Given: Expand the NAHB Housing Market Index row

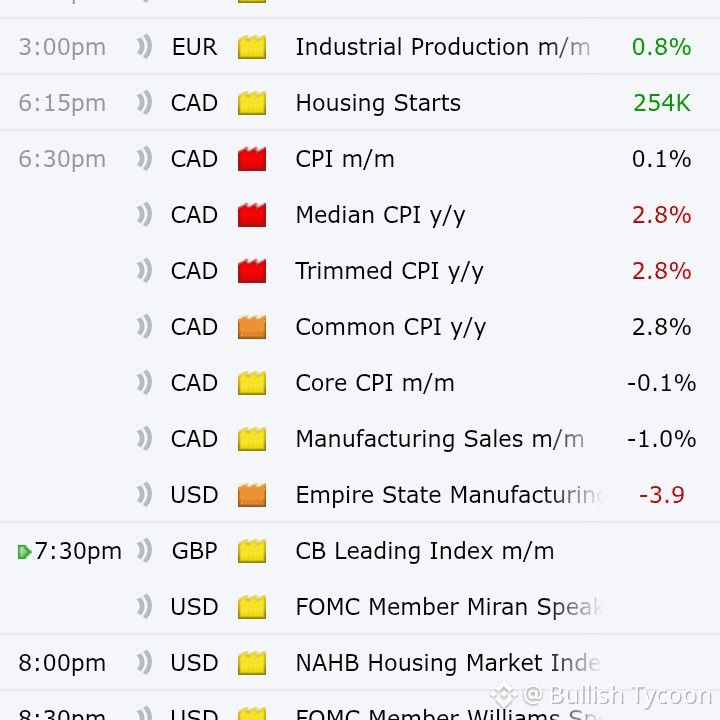Looking at the screenshot, I should point(447,663).
